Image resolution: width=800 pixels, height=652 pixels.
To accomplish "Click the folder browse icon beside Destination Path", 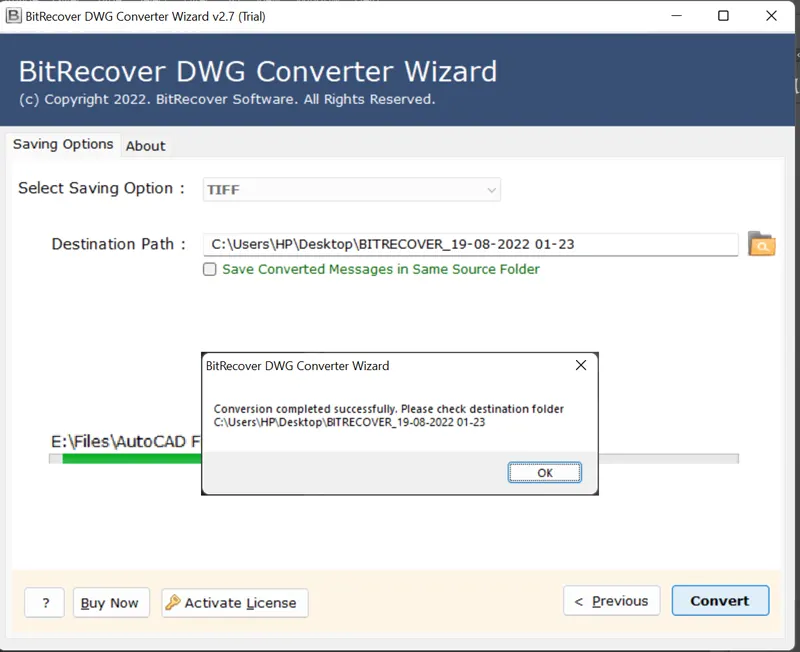I will (x=762, y=244).
